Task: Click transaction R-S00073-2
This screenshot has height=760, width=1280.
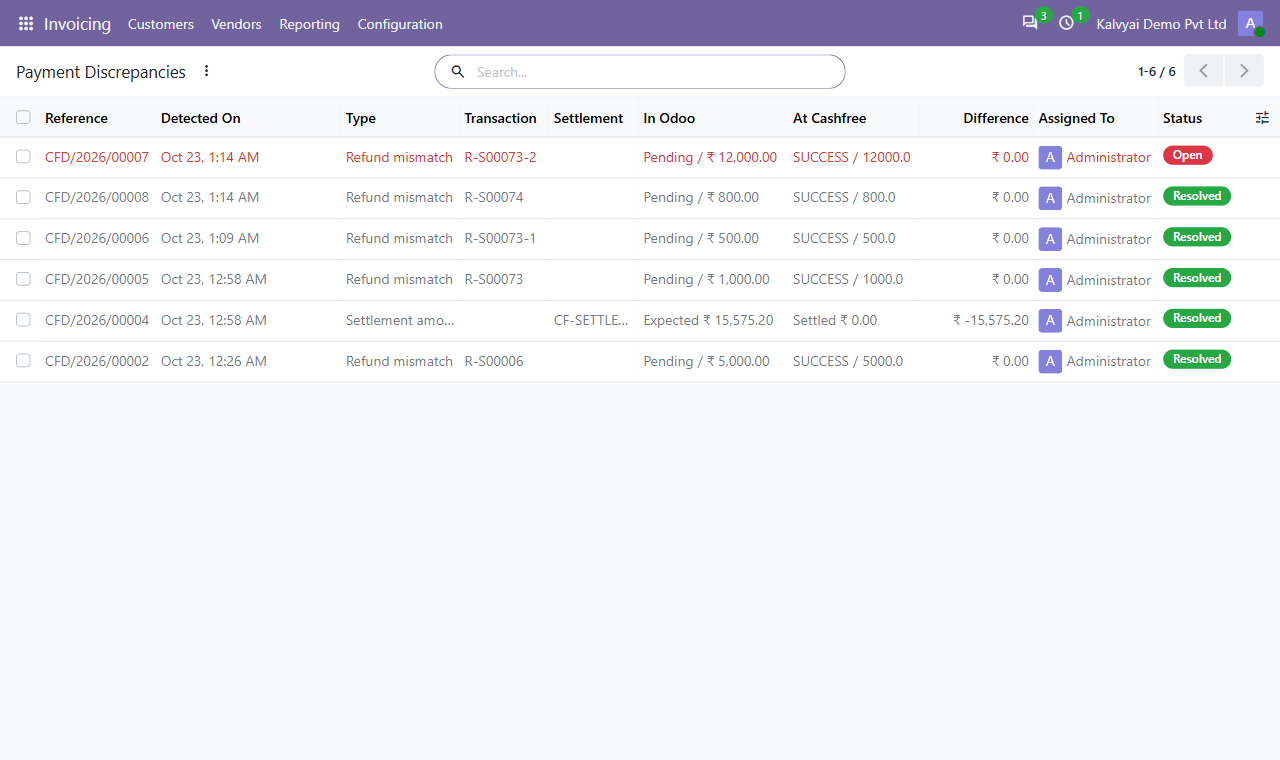Action: 500,157
